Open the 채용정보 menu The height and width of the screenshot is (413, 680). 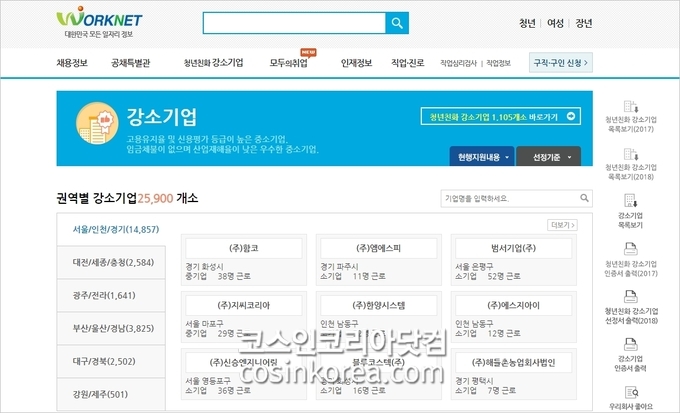72,63
